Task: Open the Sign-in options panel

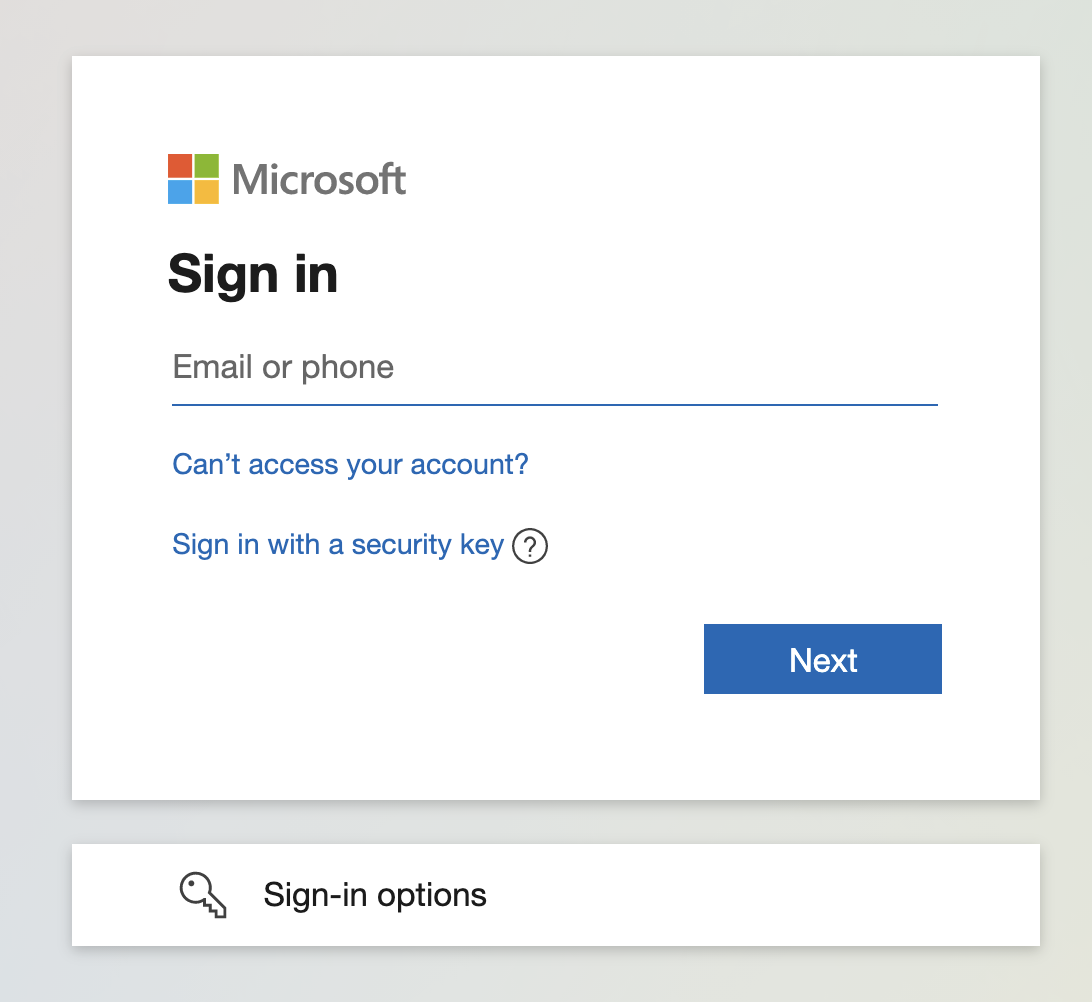Action: click(x=555, y=894)
